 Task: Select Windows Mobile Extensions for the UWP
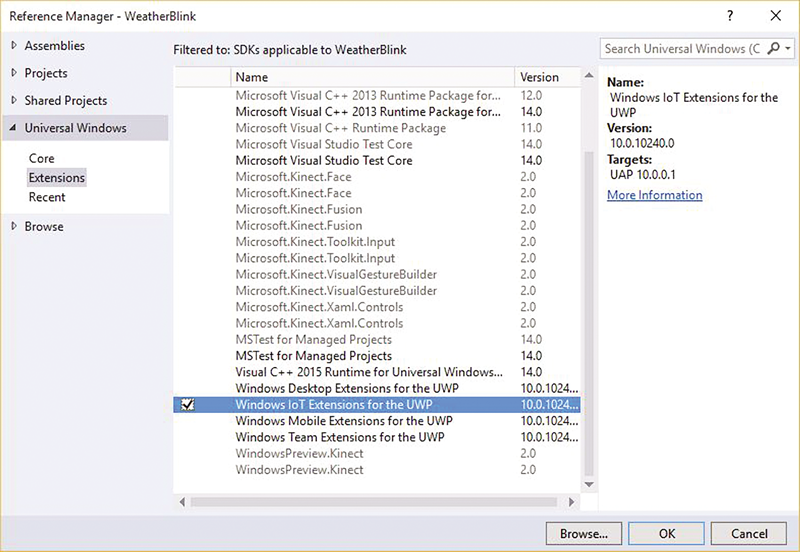tap(377, 421)
